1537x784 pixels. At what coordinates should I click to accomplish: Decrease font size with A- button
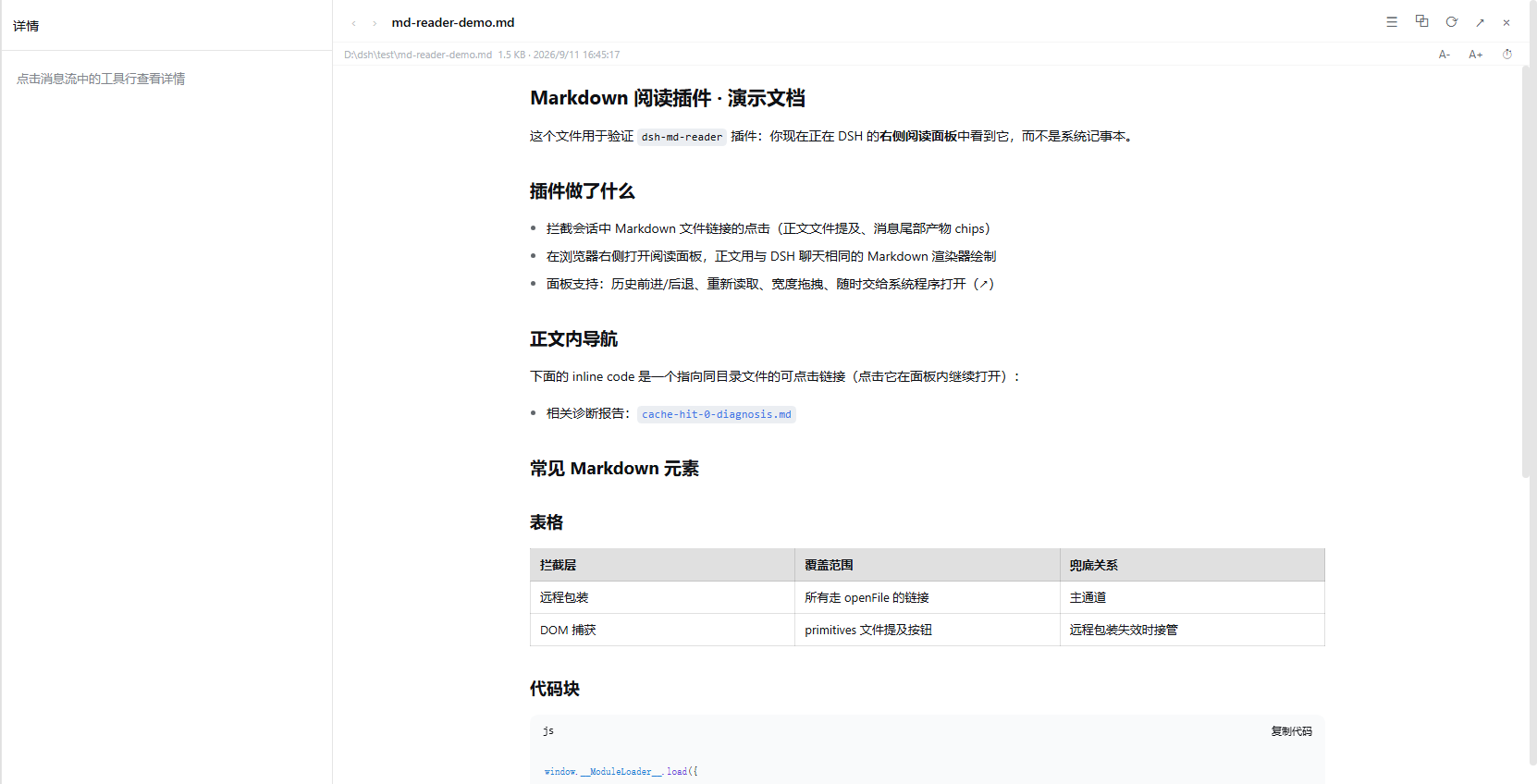click(1445, 55)
